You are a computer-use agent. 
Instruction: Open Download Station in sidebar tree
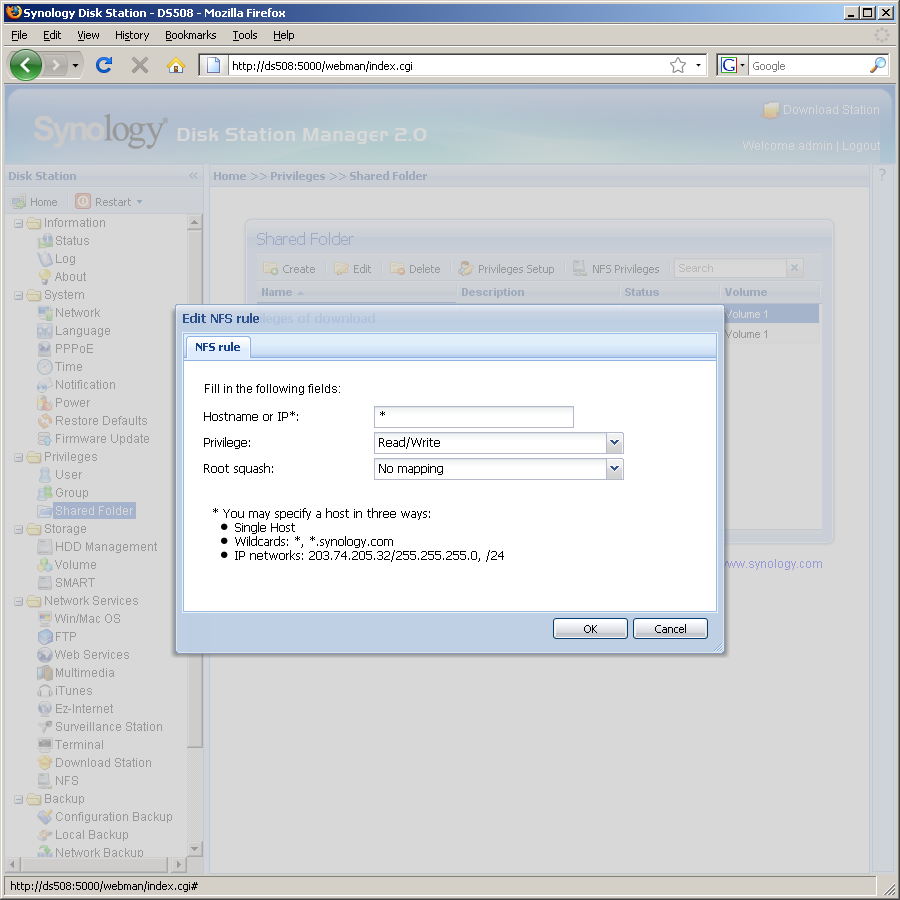[x=95, y=763]
